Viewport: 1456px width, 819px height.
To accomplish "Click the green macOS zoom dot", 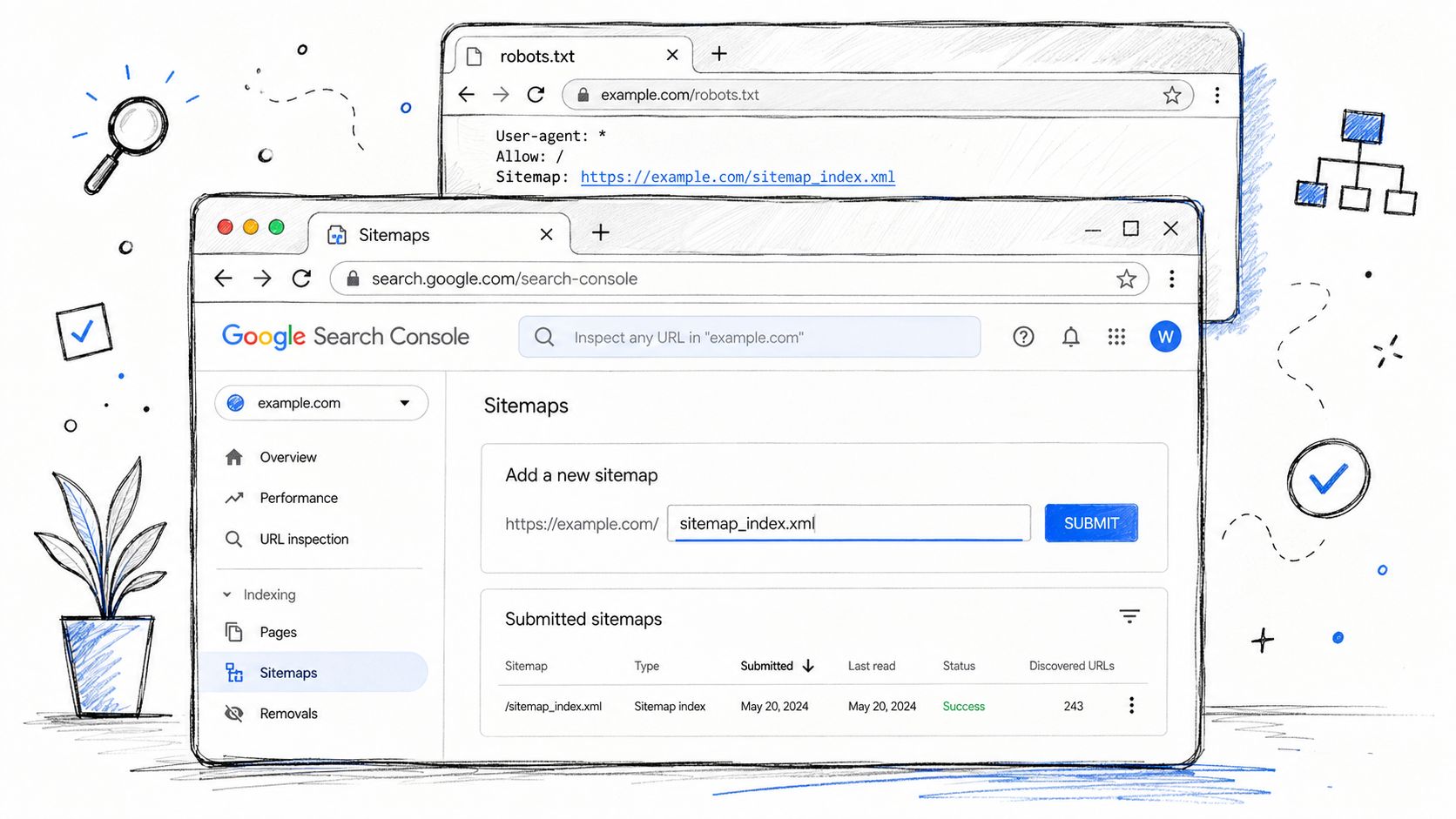I will pyautogui.click(x=276, y=227).
